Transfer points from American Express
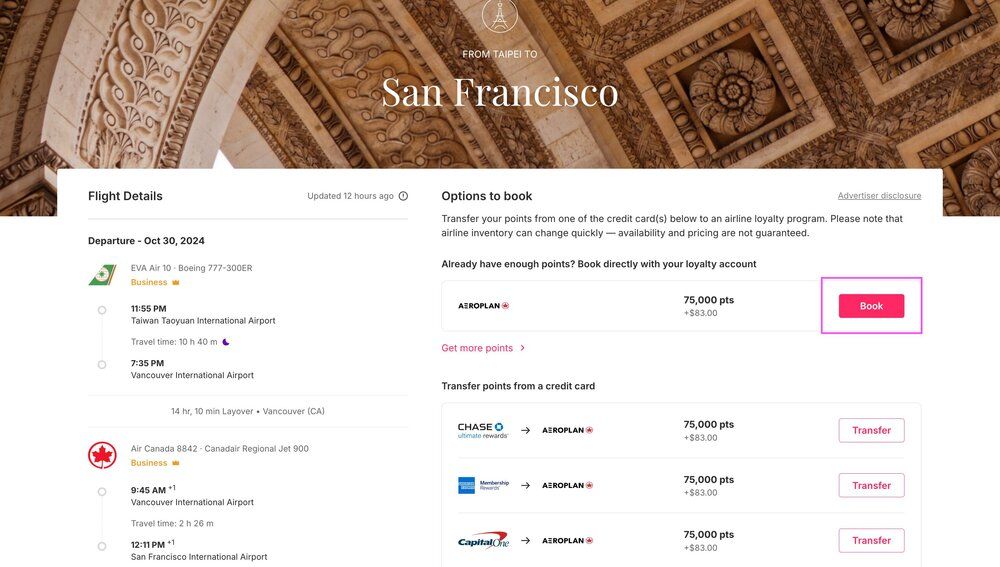Image resolution: width=1000 pixels, height=567 pixels. pyautogui.click(x=871, y=485)
